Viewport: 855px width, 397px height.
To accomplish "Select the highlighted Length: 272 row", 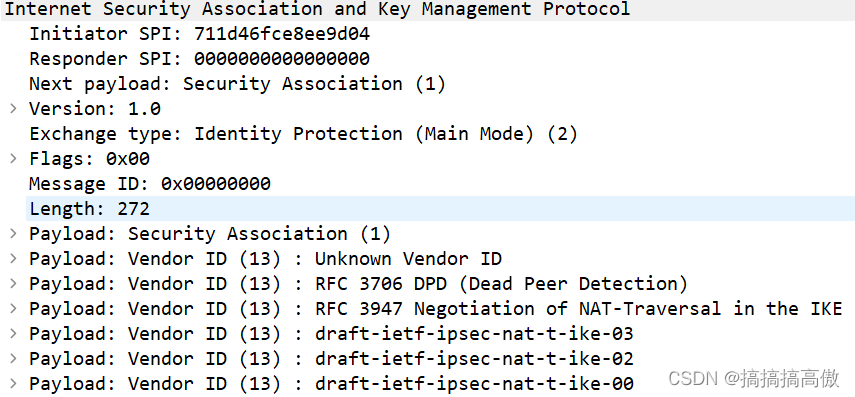I will coord(441,208).
